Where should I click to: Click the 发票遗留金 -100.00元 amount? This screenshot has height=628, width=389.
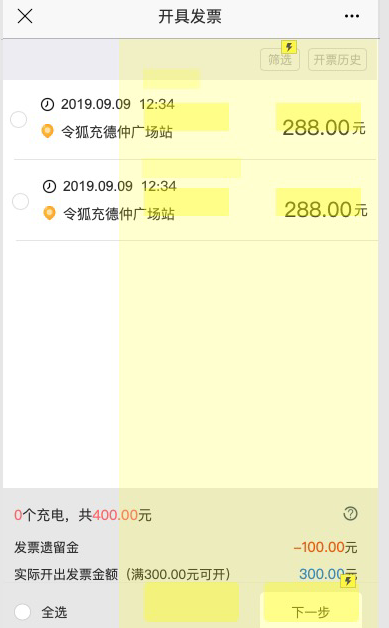click(x=325, y=547)
